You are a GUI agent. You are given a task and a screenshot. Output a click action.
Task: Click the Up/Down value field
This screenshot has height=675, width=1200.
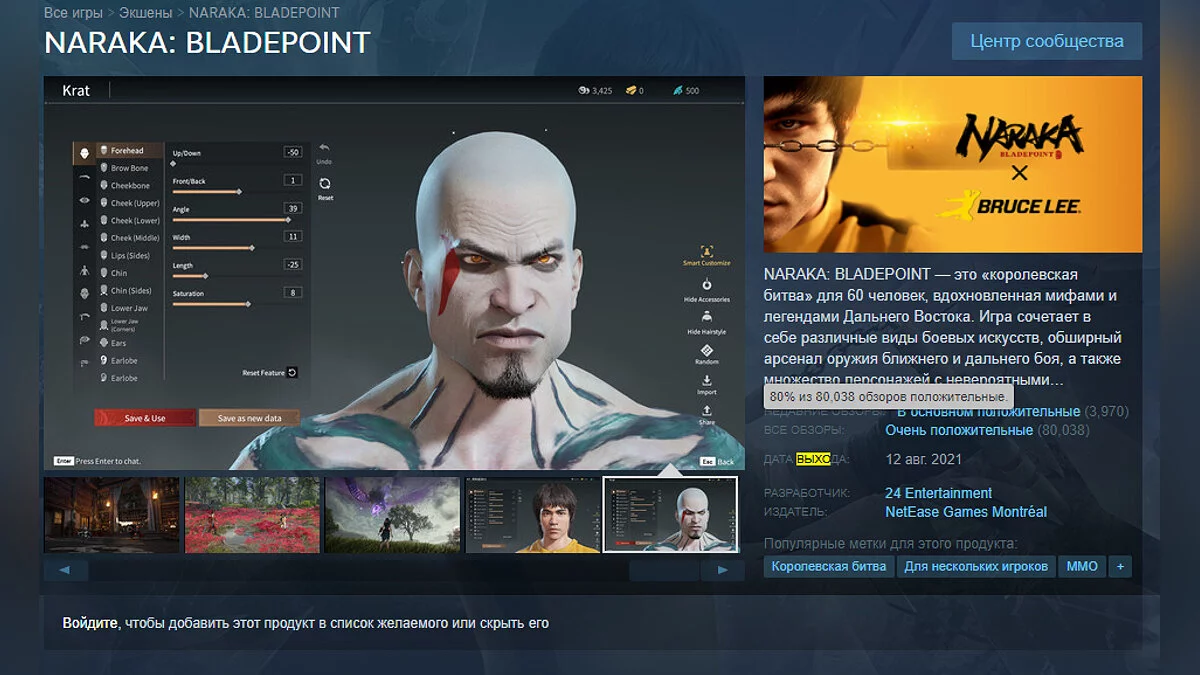292,152
